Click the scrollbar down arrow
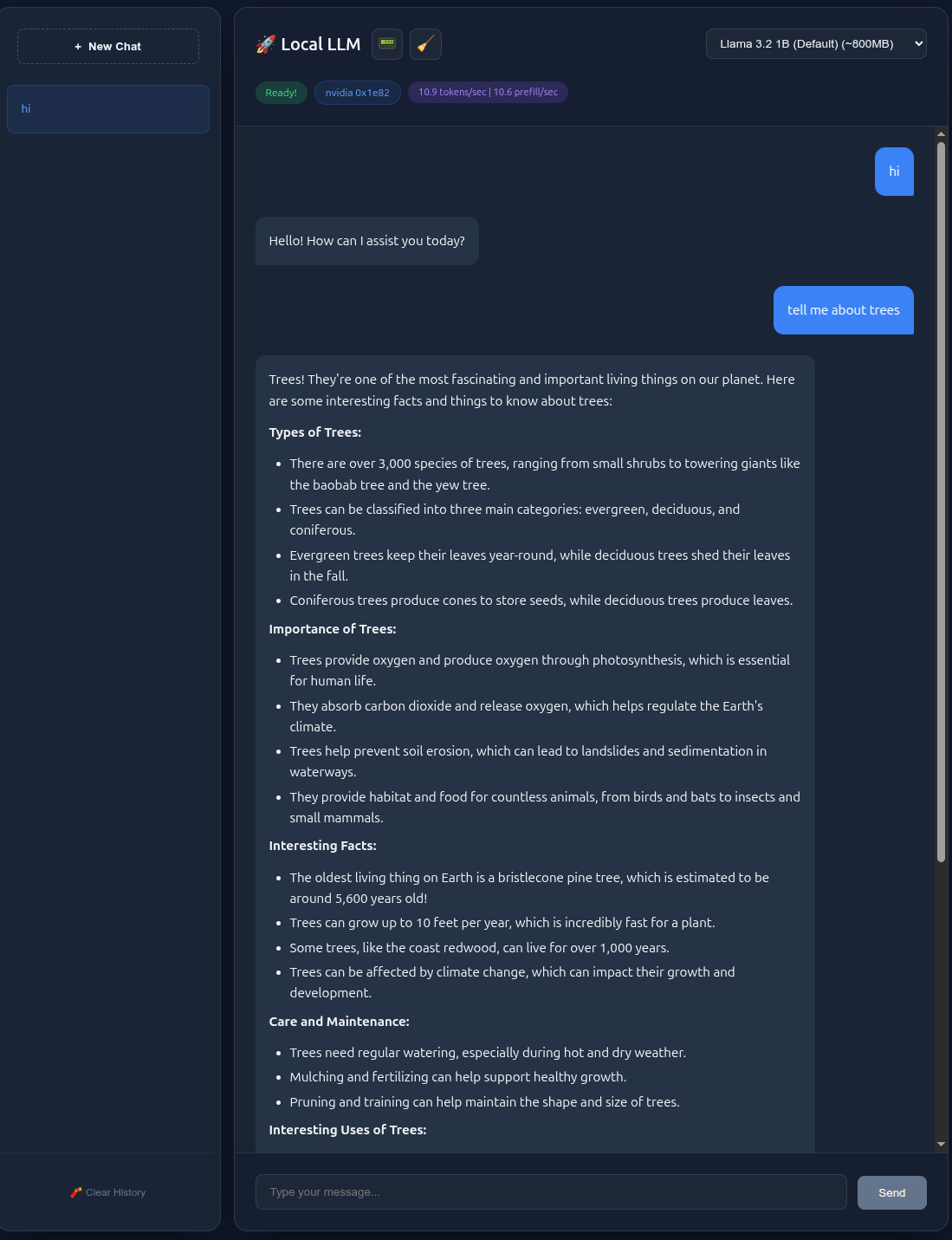 click(x=941, y=1144)
